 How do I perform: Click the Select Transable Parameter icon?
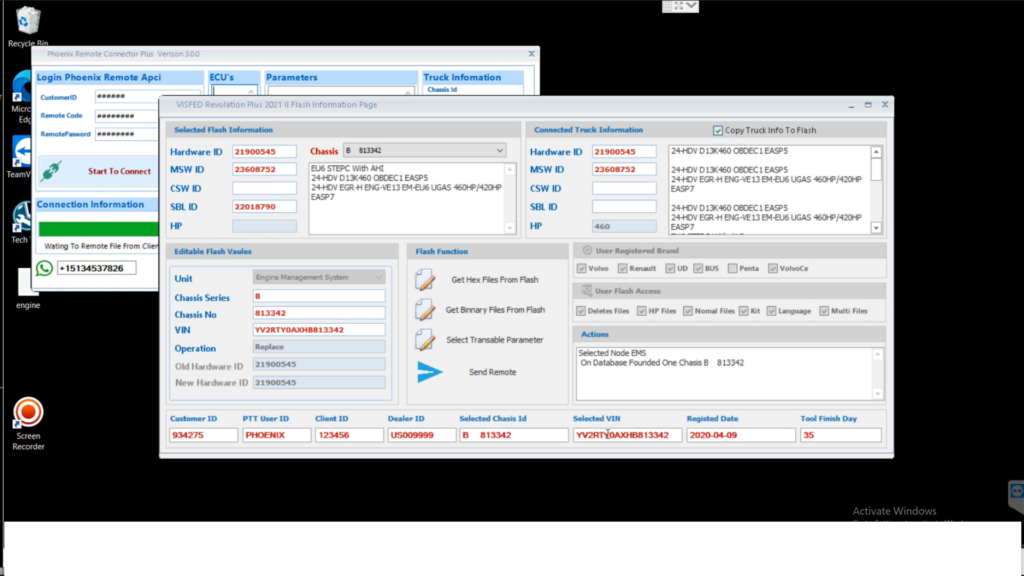(425, 340)
